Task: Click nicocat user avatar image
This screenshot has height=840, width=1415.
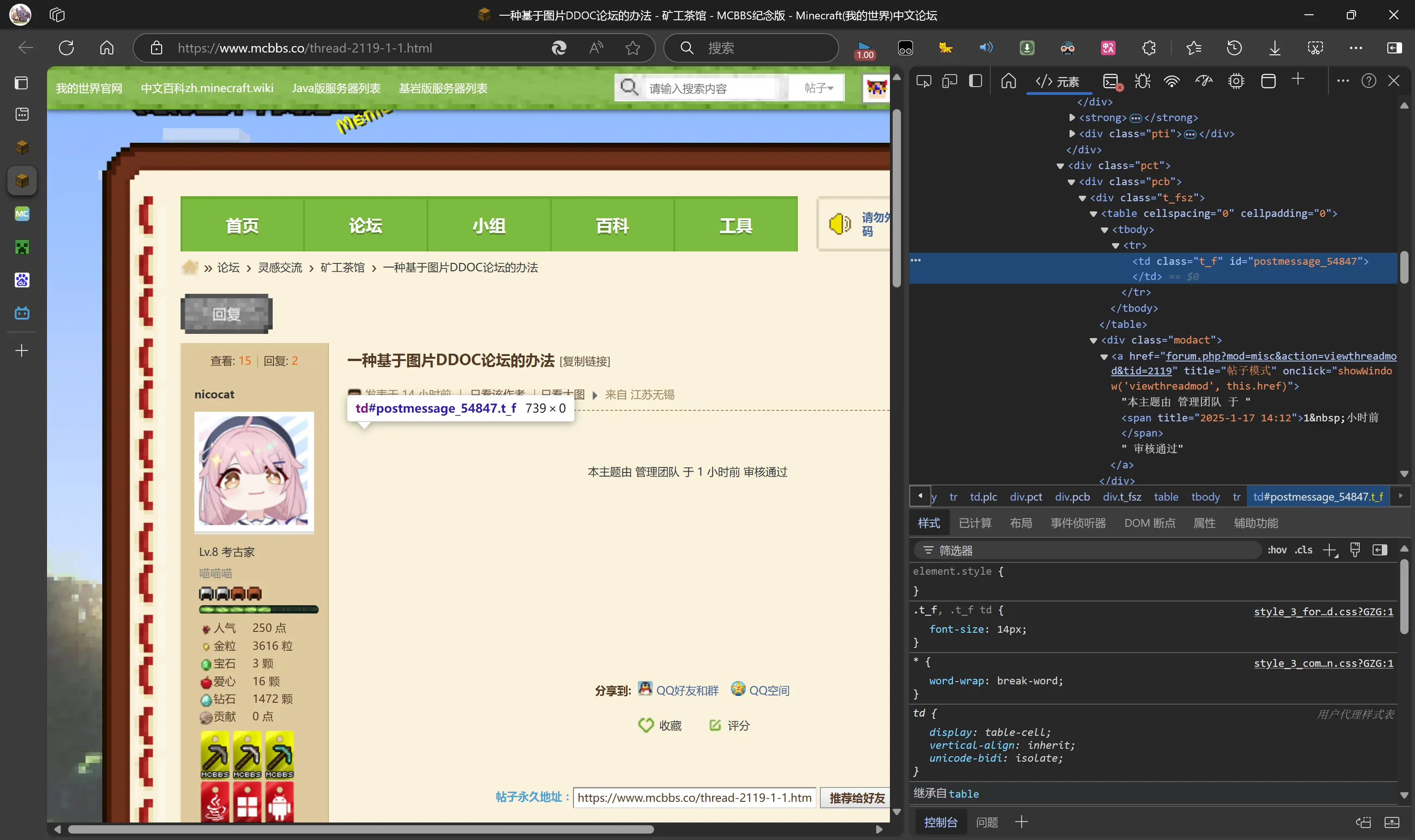Action: 254,471
